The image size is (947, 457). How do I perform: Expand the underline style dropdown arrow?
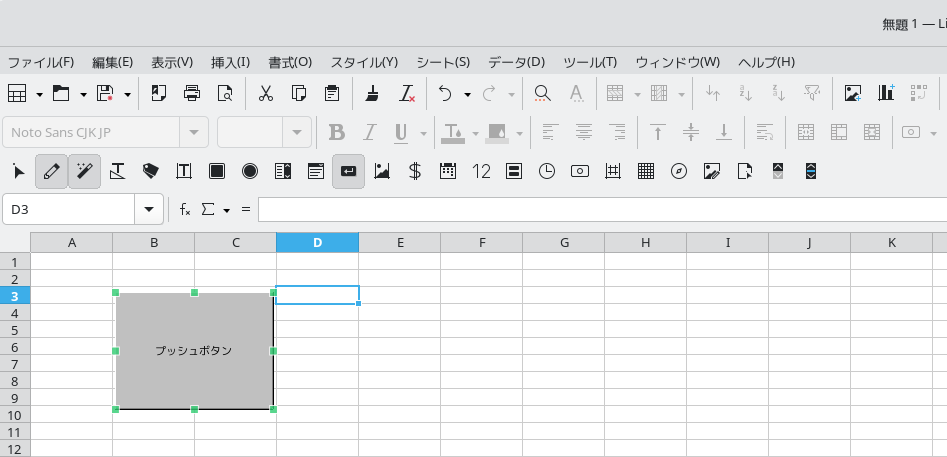(x=423, y=133)
